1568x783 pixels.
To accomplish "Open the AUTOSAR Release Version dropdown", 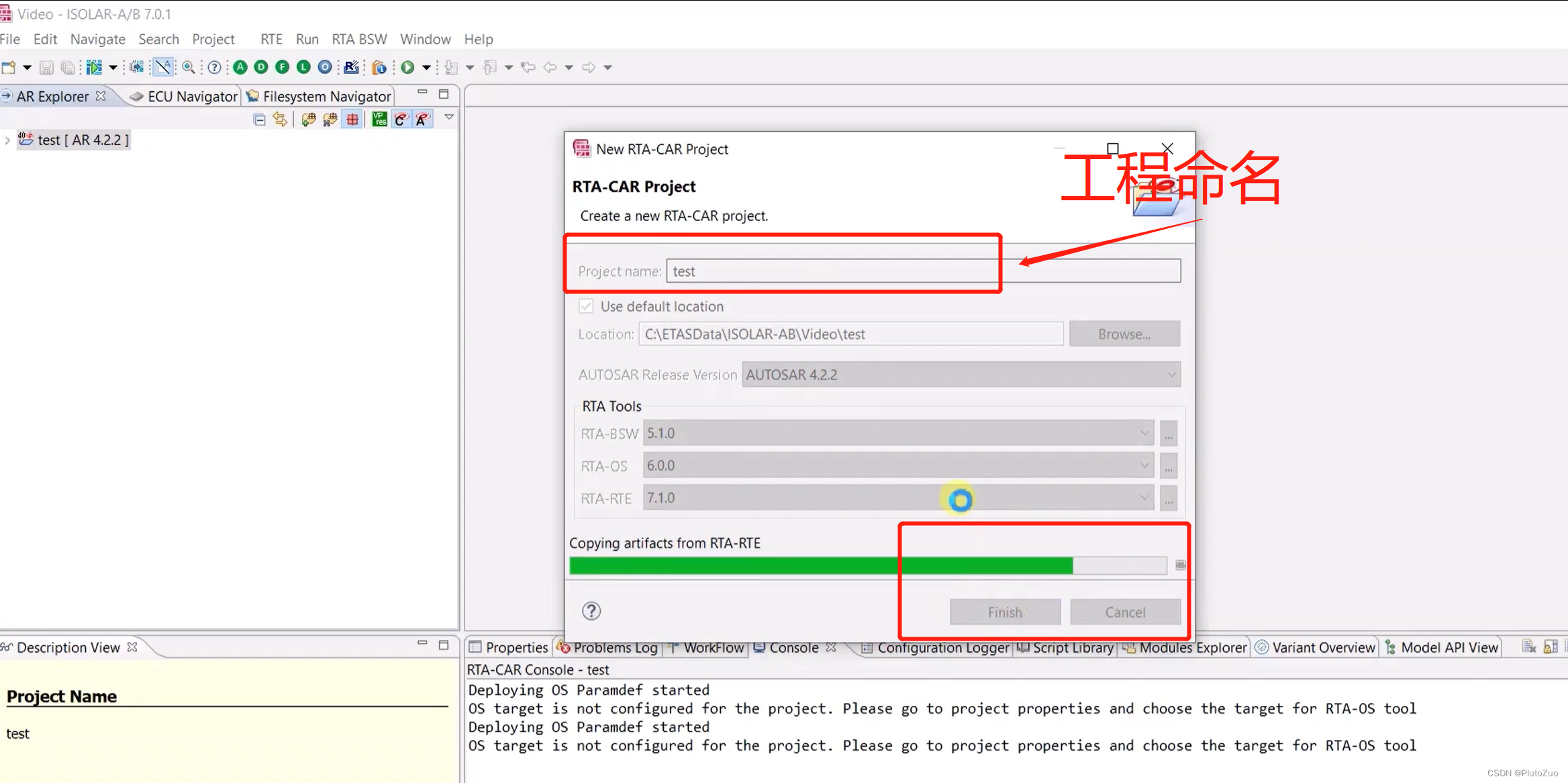I will 961,375.
